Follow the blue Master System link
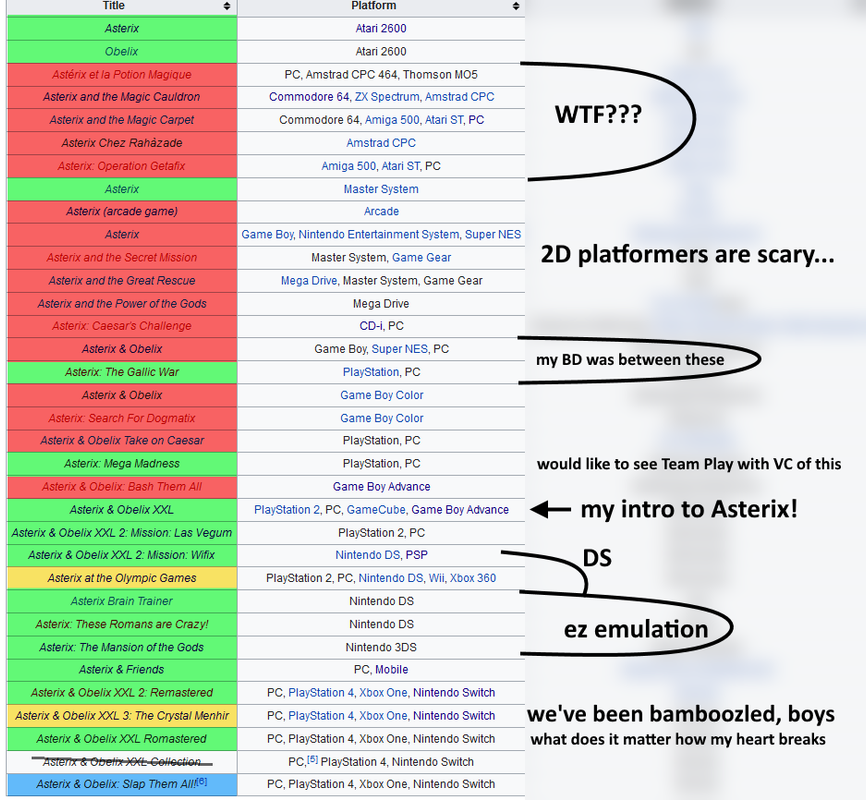 381,189
